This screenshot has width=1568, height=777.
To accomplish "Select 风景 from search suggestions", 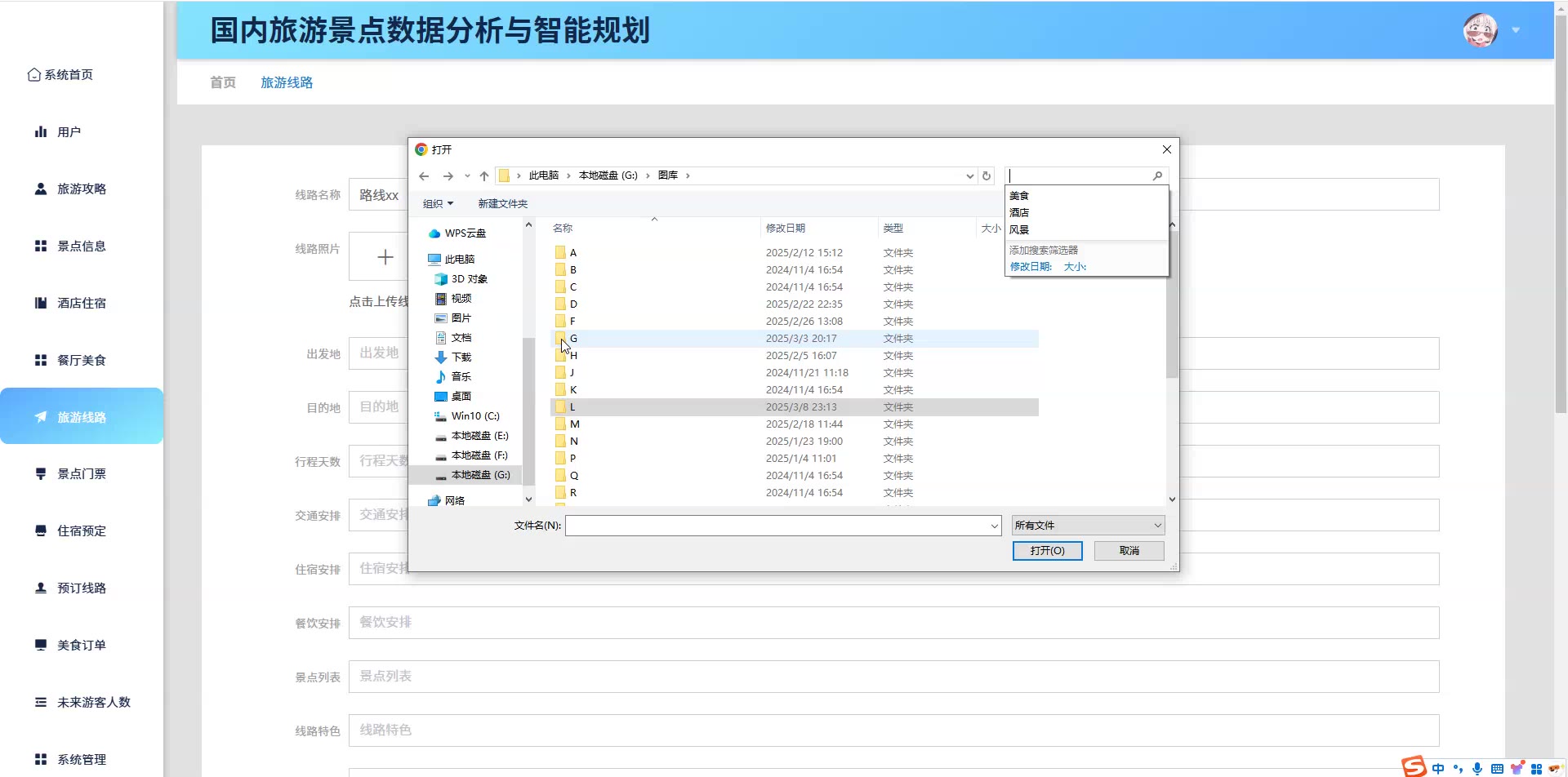I will pyautogui.click(x=1018, y=230).
